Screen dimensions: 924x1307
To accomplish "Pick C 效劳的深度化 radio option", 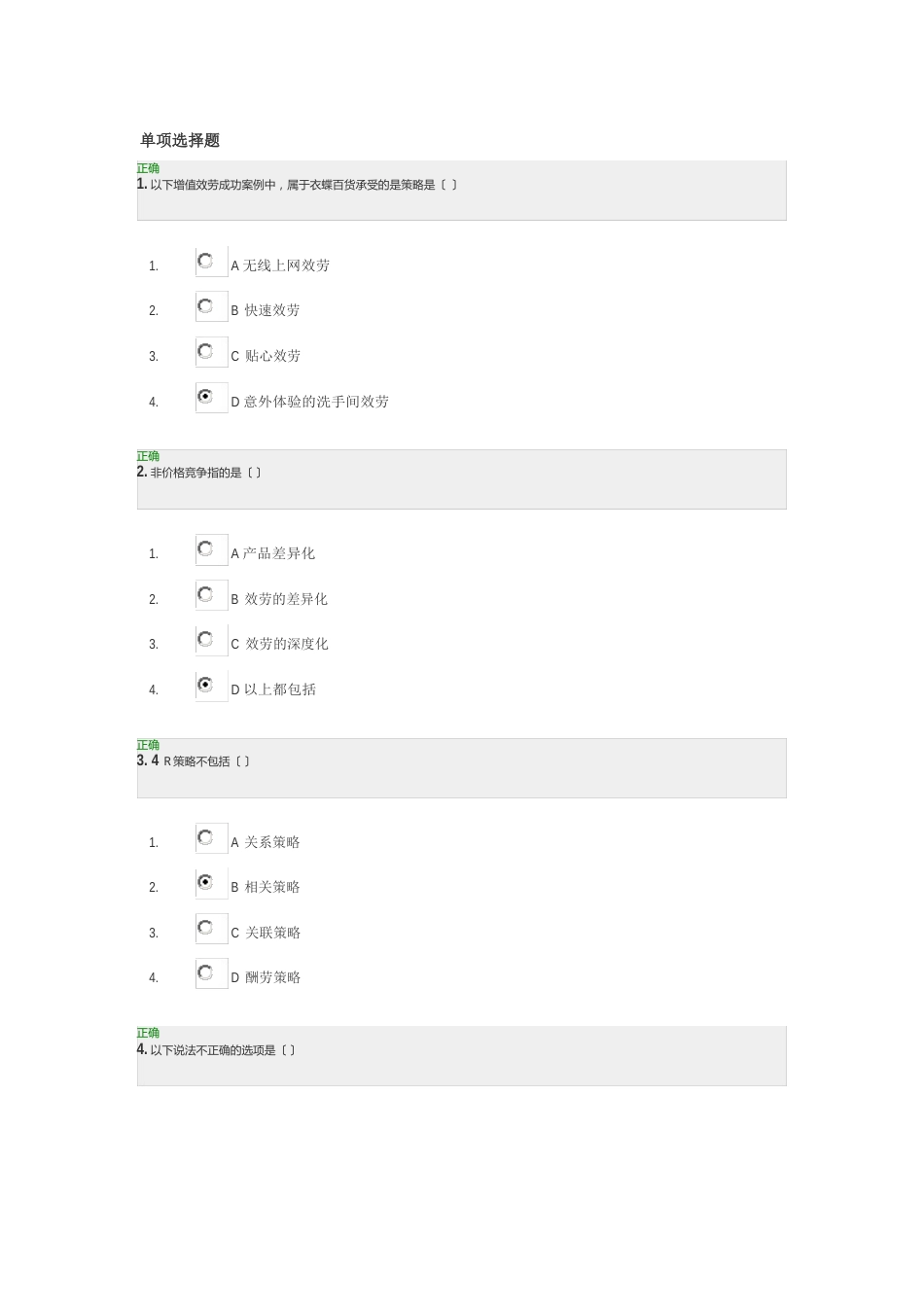I will point(205,639).
